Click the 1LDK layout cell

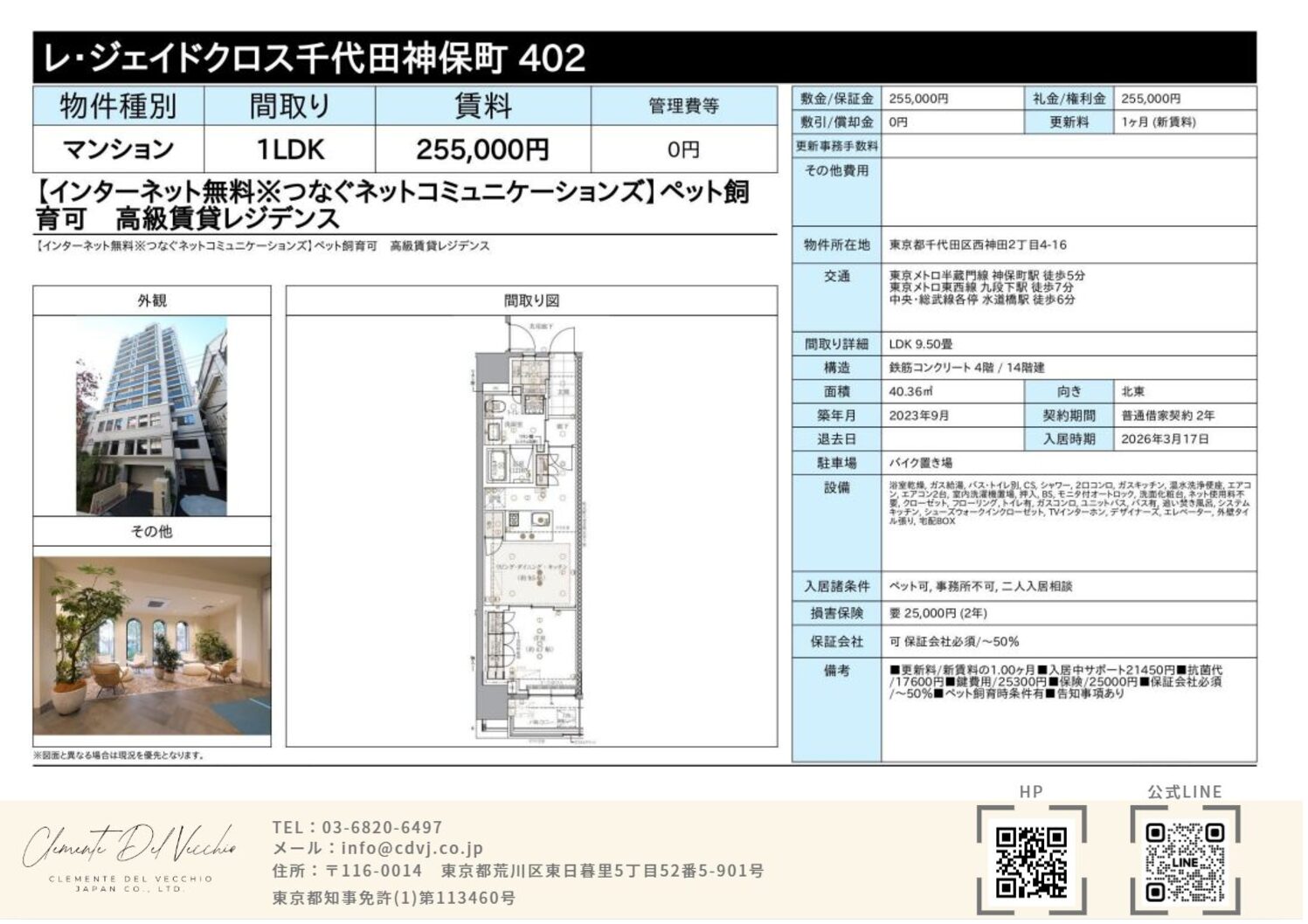(x=289, y=149)
